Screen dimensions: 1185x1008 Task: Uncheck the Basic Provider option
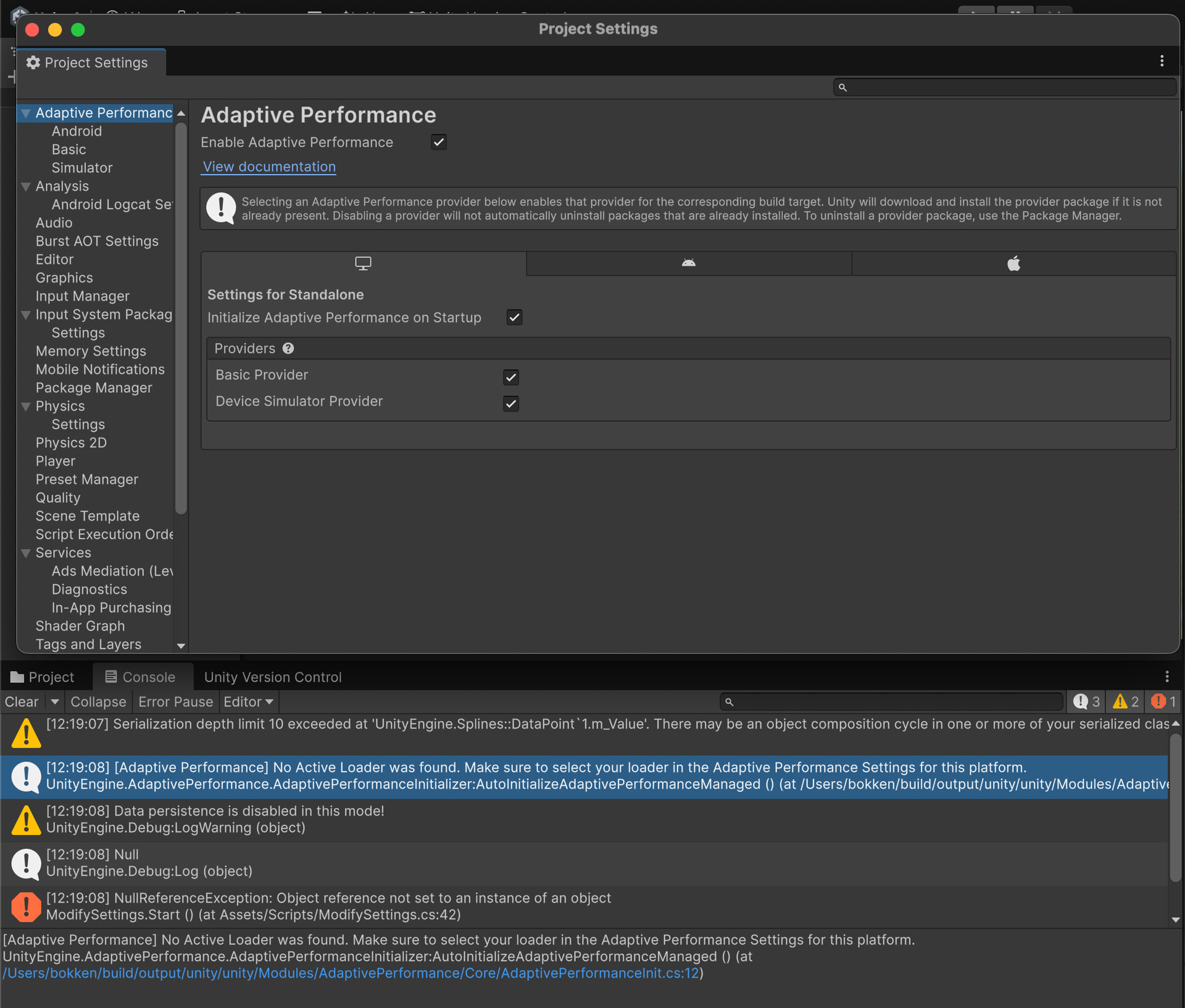click(510, 377)
